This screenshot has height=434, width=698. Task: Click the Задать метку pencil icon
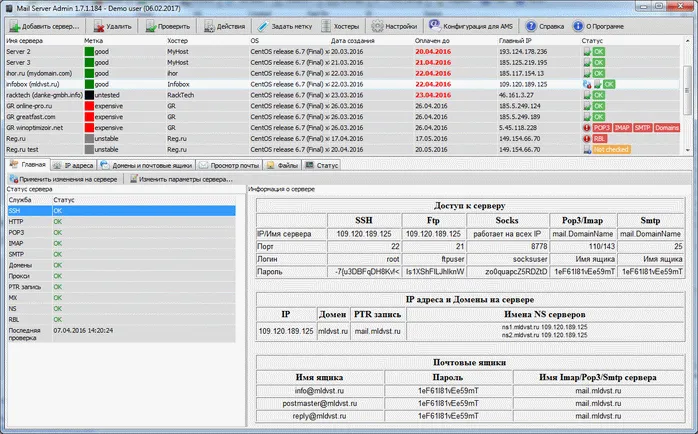(262, 24)
